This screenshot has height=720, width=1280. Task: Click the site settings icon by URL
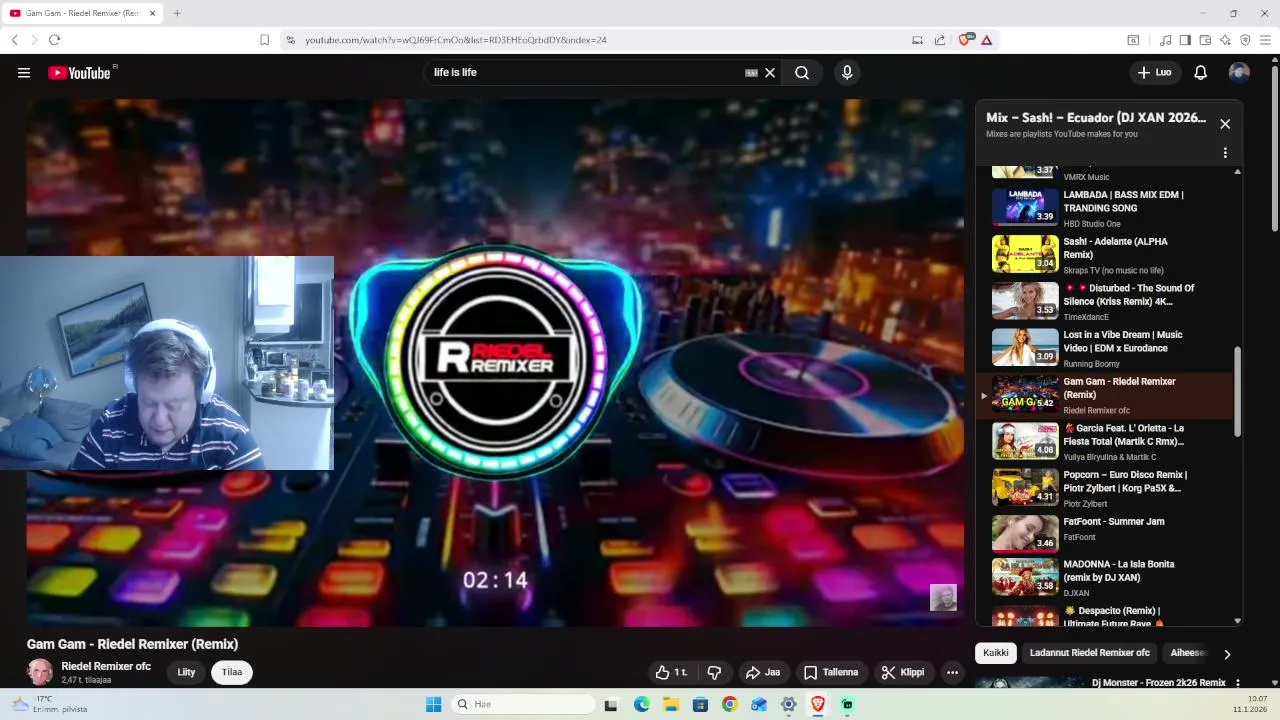click(x=290, y=40)
